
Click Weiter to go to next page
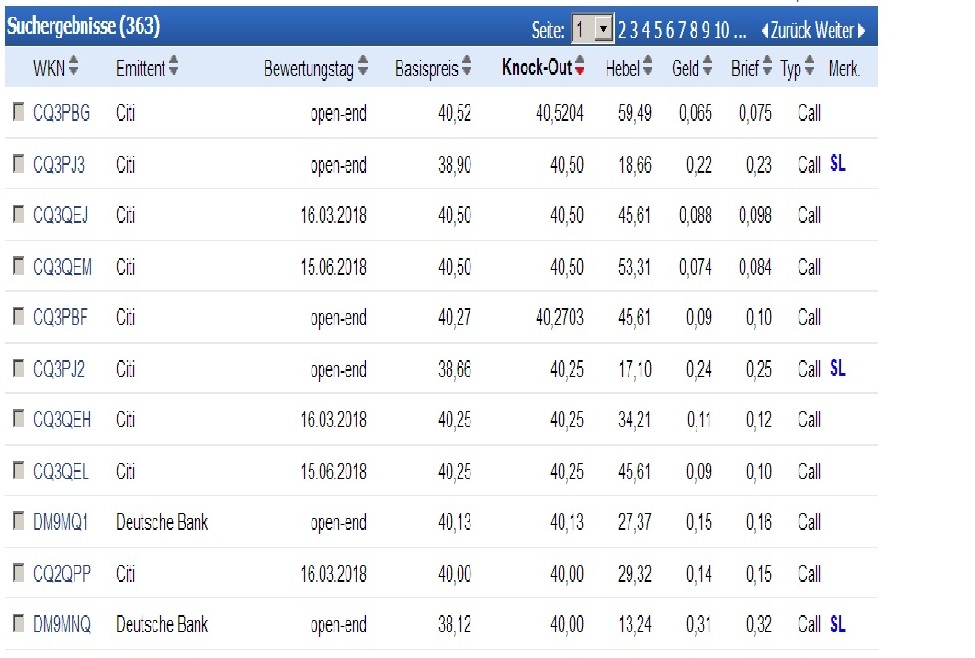840,30
